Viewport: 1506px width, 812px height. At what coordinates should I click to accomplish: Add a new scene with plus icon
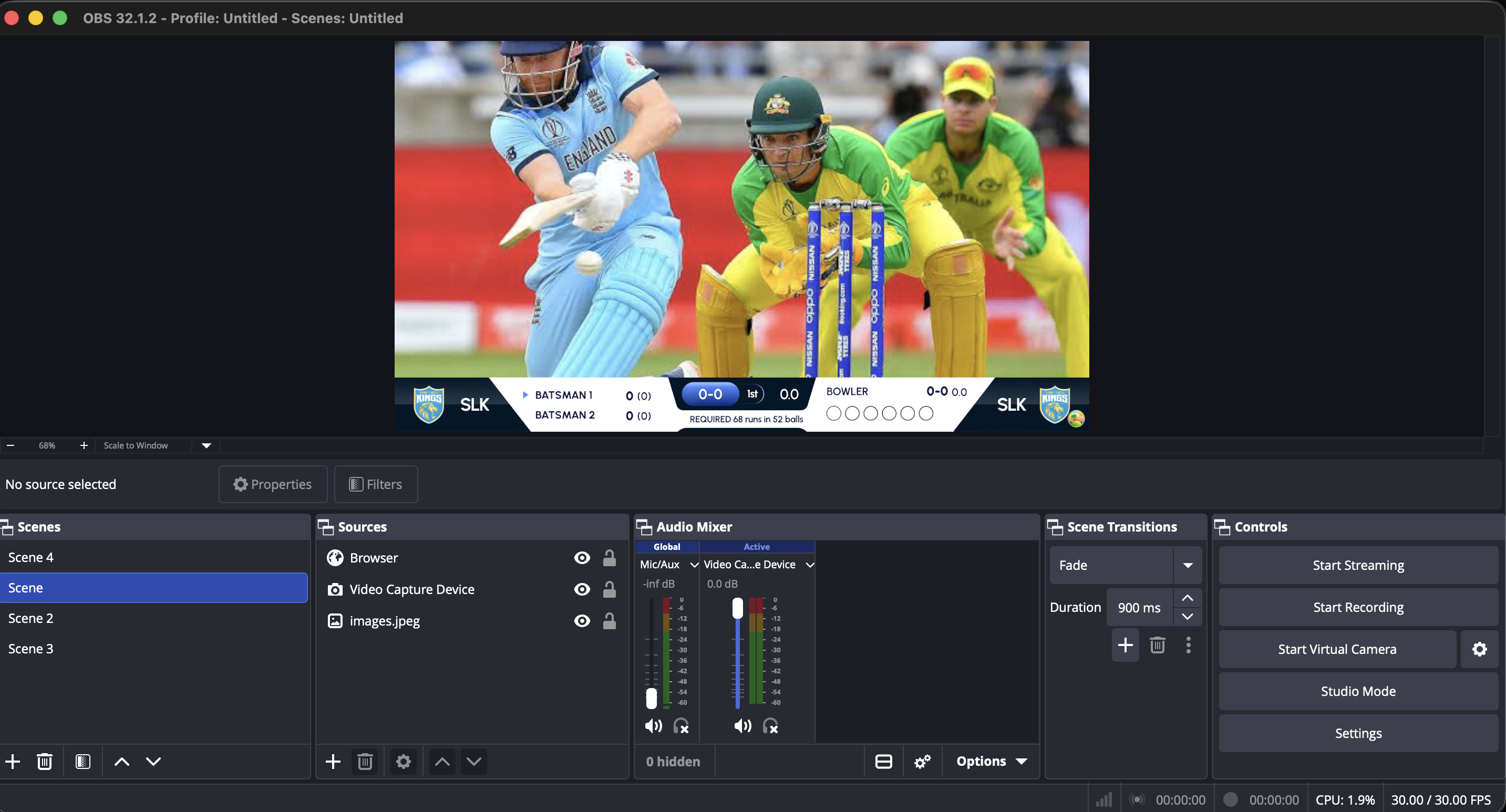(x=12, y=761)
